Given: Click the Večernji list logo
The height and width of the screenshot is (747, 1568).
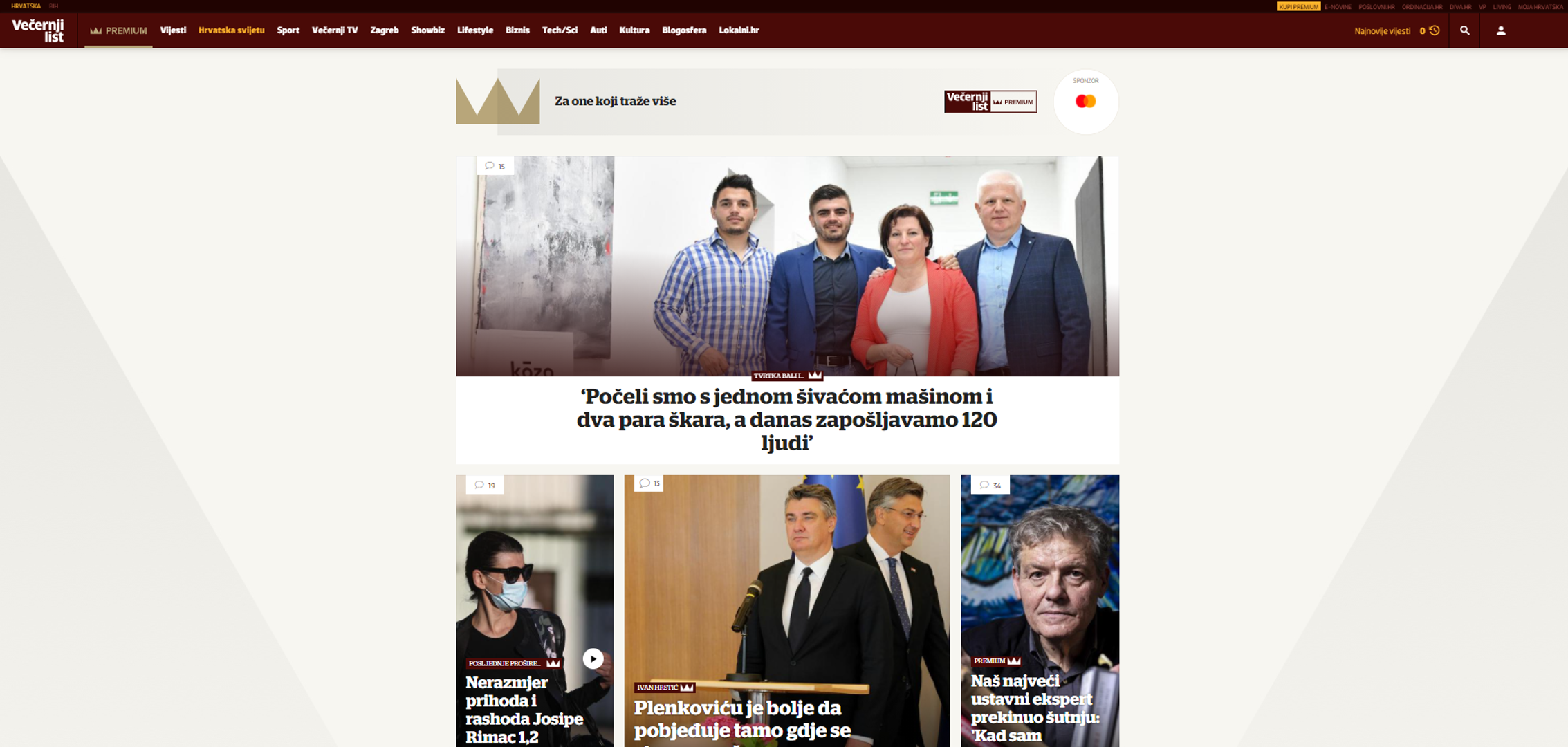Looking at the screenshot, I should (38, 30).
